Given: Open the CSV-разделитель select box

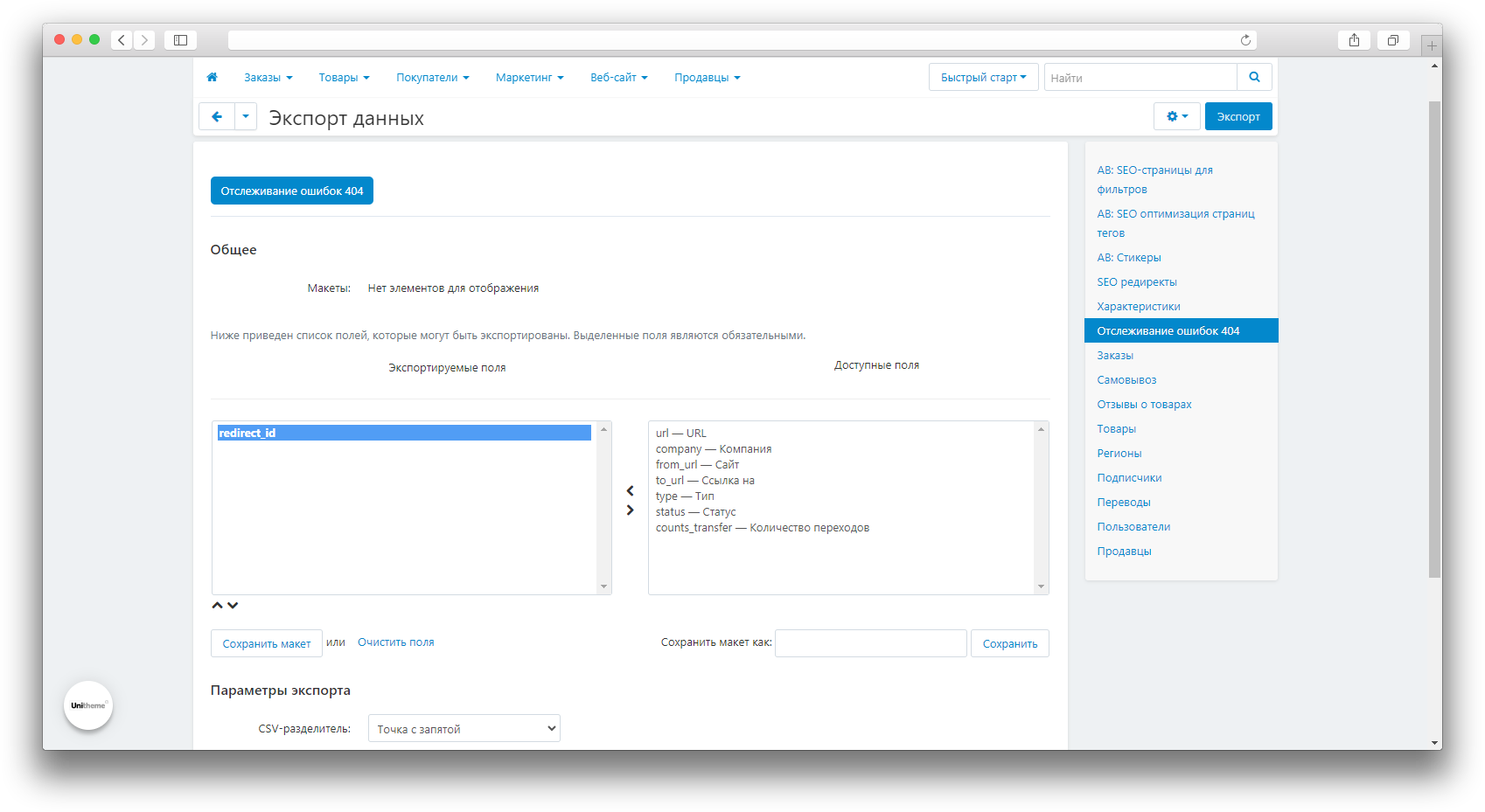Looking at the screenshot, I should point(464,728).
